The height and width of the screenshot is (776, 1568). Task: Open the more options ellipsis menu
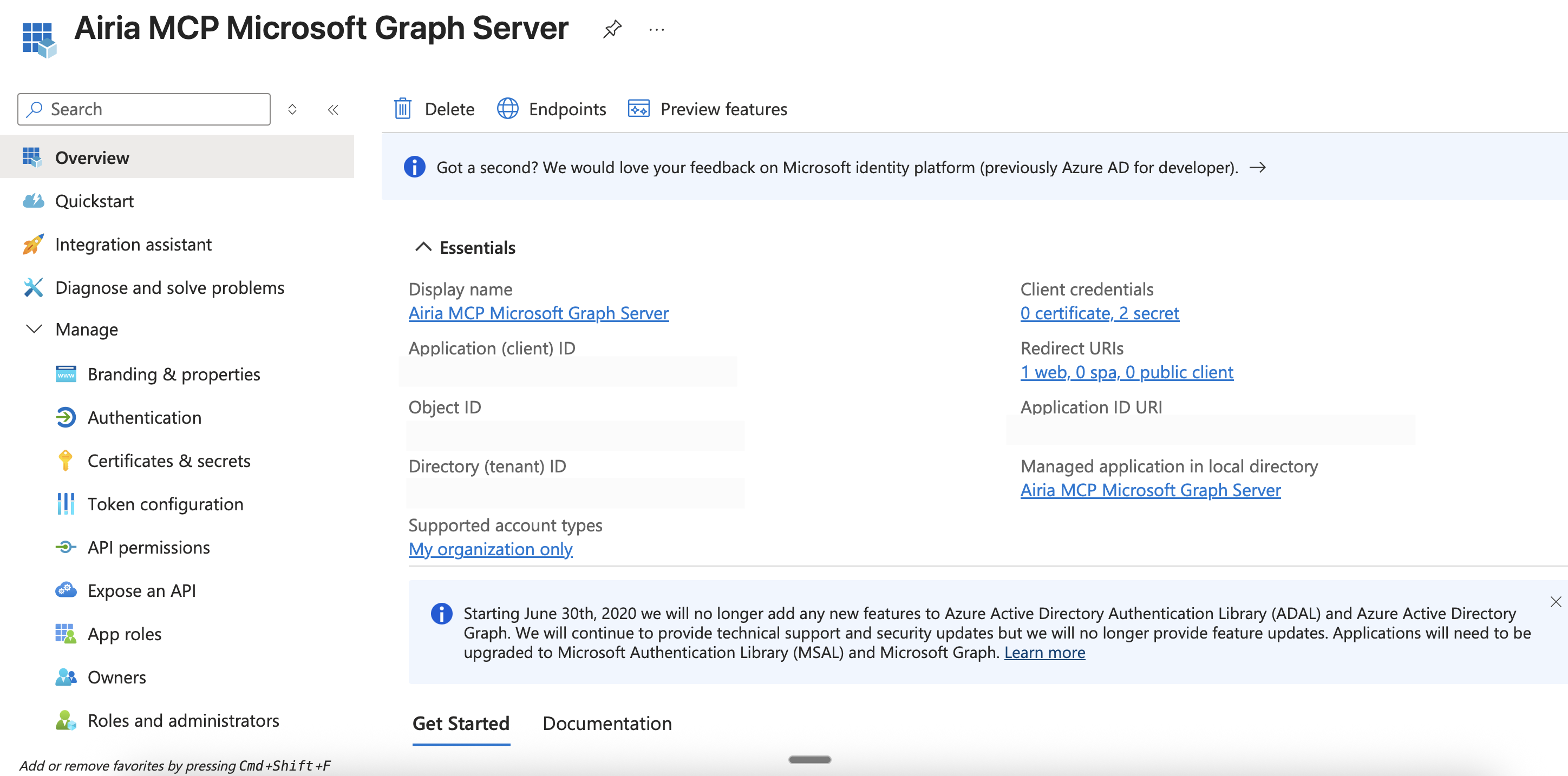(656, 29)
